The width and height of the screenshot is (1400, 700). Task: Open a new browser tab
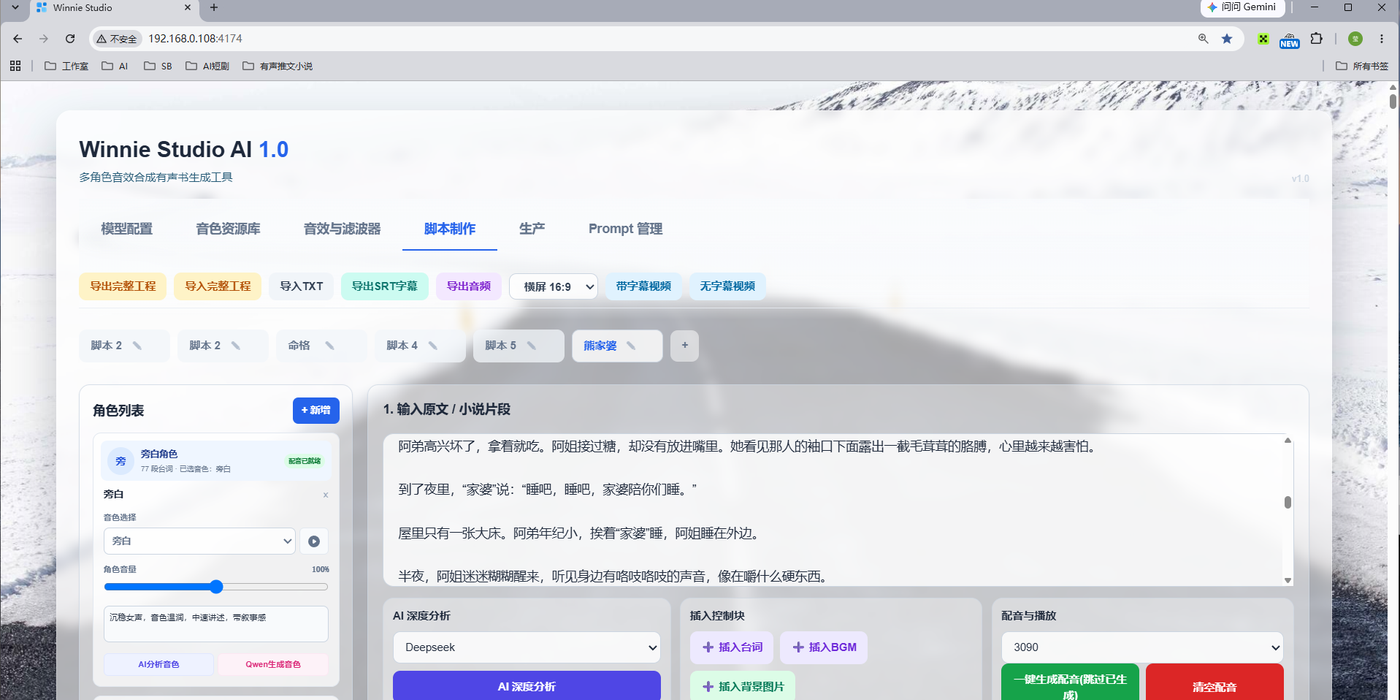tap(213, 8)
